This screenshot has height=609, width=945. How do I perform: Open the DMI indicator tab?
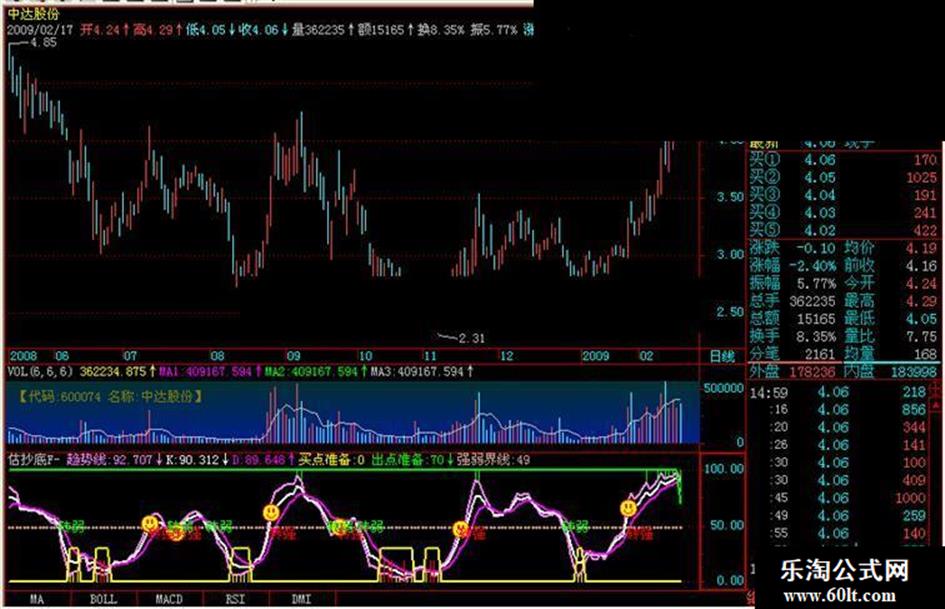[x=301, y=599]
